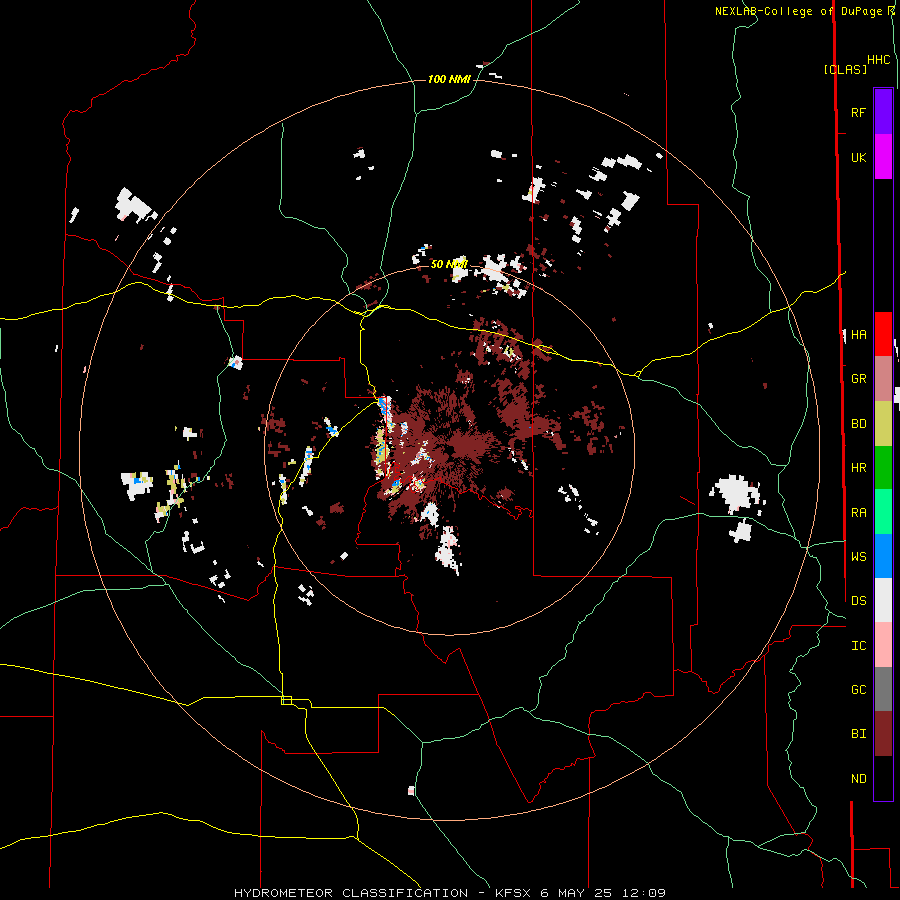The height and width of the screenshot is (900, 900).
Task: Click the RF purple legend swatch
Action: point(883,112)
